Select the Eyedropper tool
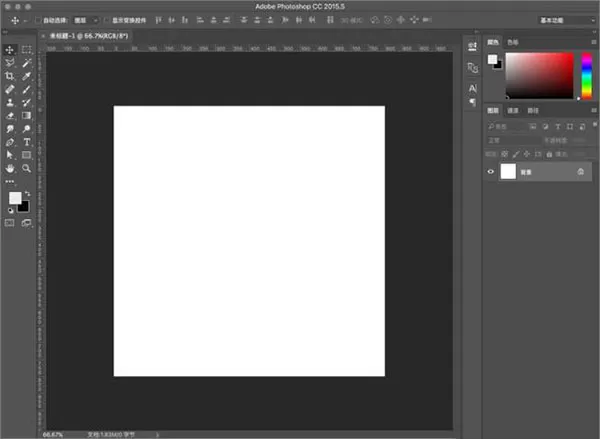 click(x=26, y=76)
